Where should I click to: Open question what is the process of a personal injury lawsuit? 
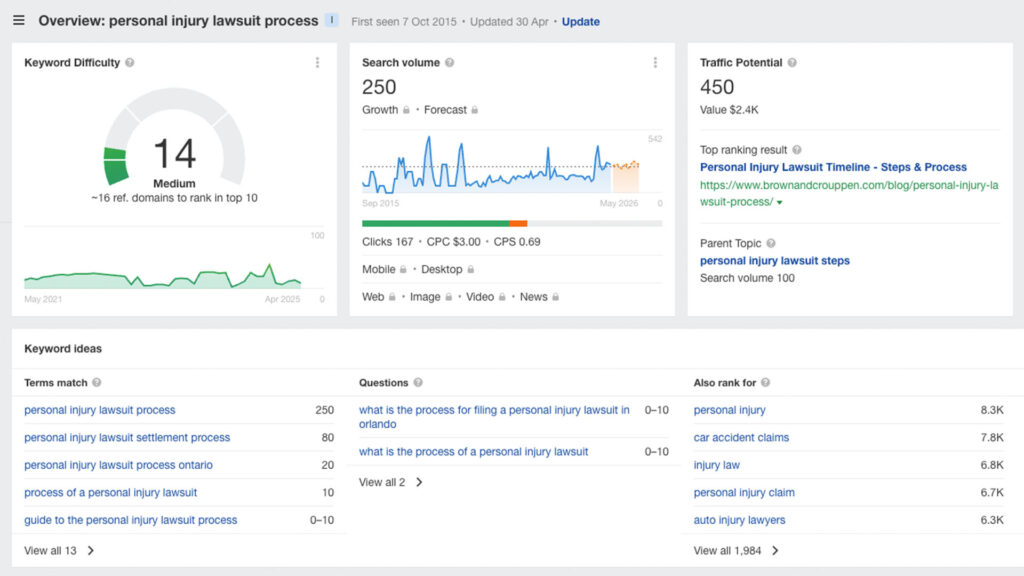pos(473,451)
